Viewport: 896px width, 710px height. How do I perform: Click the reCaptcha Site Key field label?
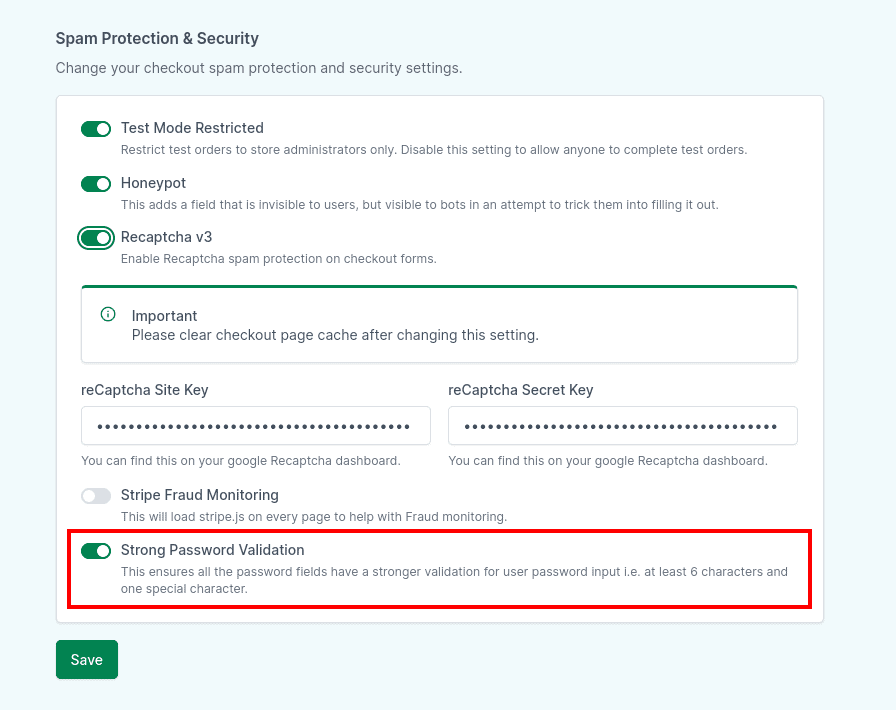click(144, 390)
